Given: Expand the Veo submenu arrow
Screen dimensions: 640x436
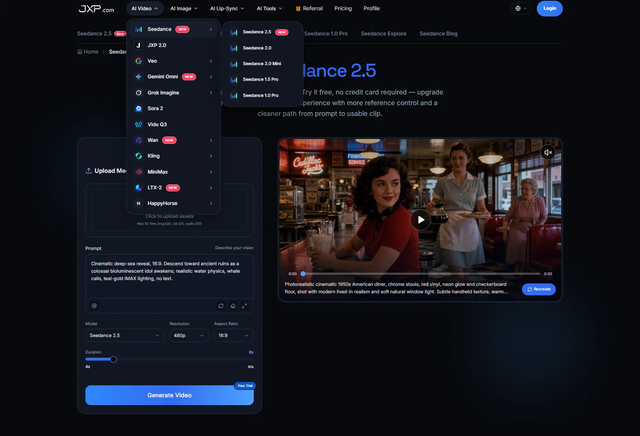Looking at the screenshot, I should click(211, 61).
